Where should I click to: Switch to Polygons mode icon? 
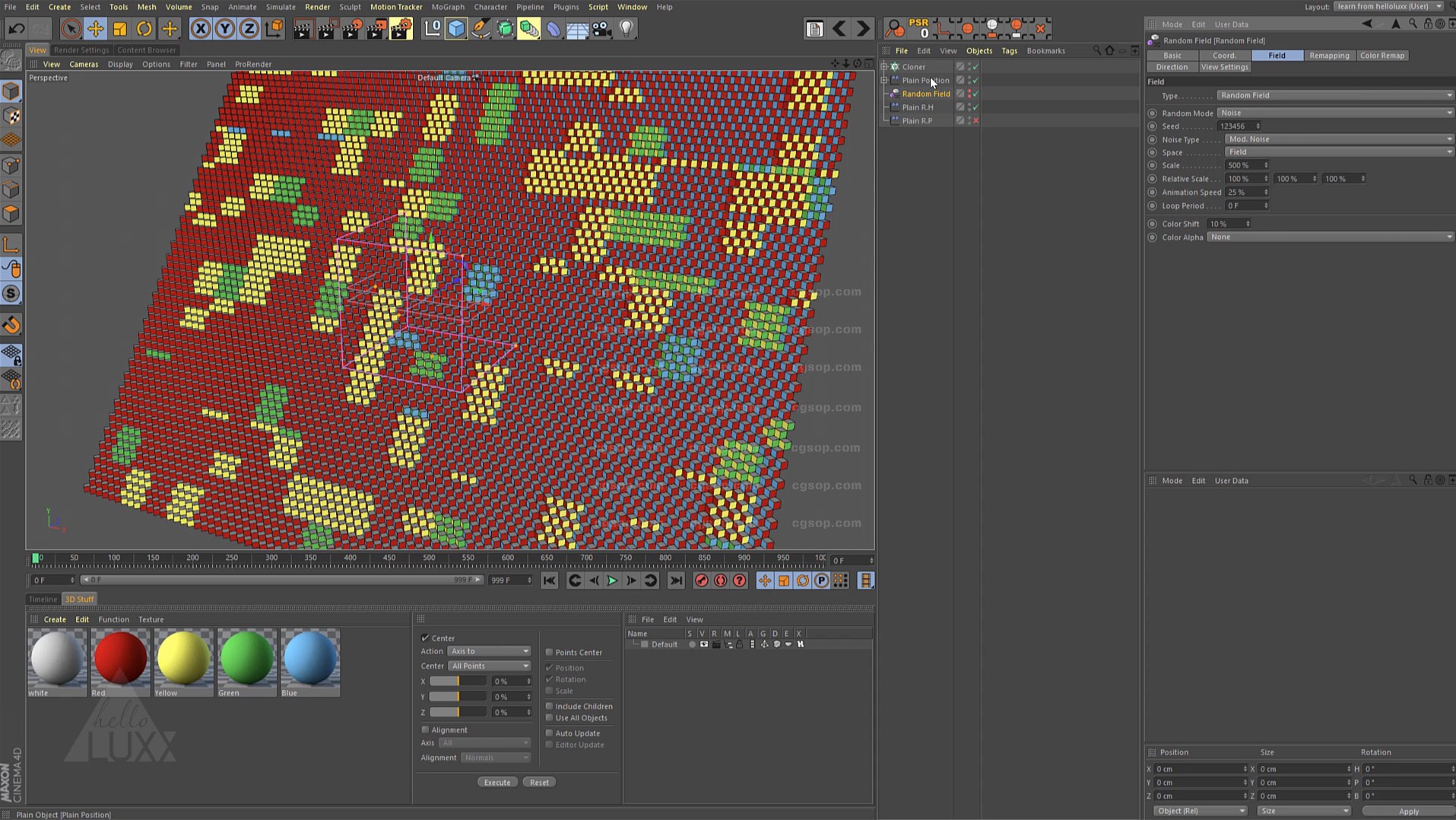(11, 214)
